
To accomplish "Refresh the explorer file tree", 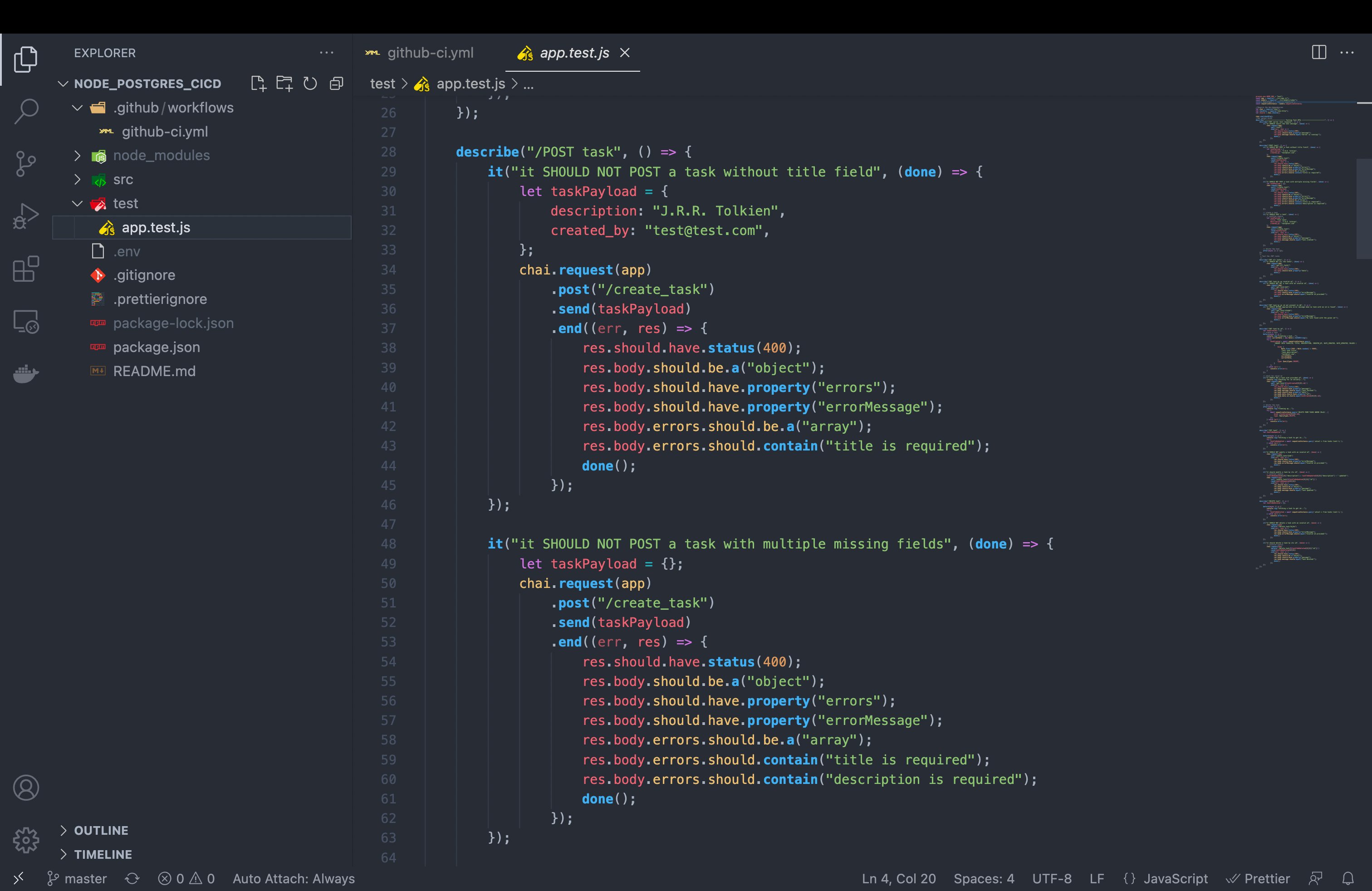I will point(310,83).
